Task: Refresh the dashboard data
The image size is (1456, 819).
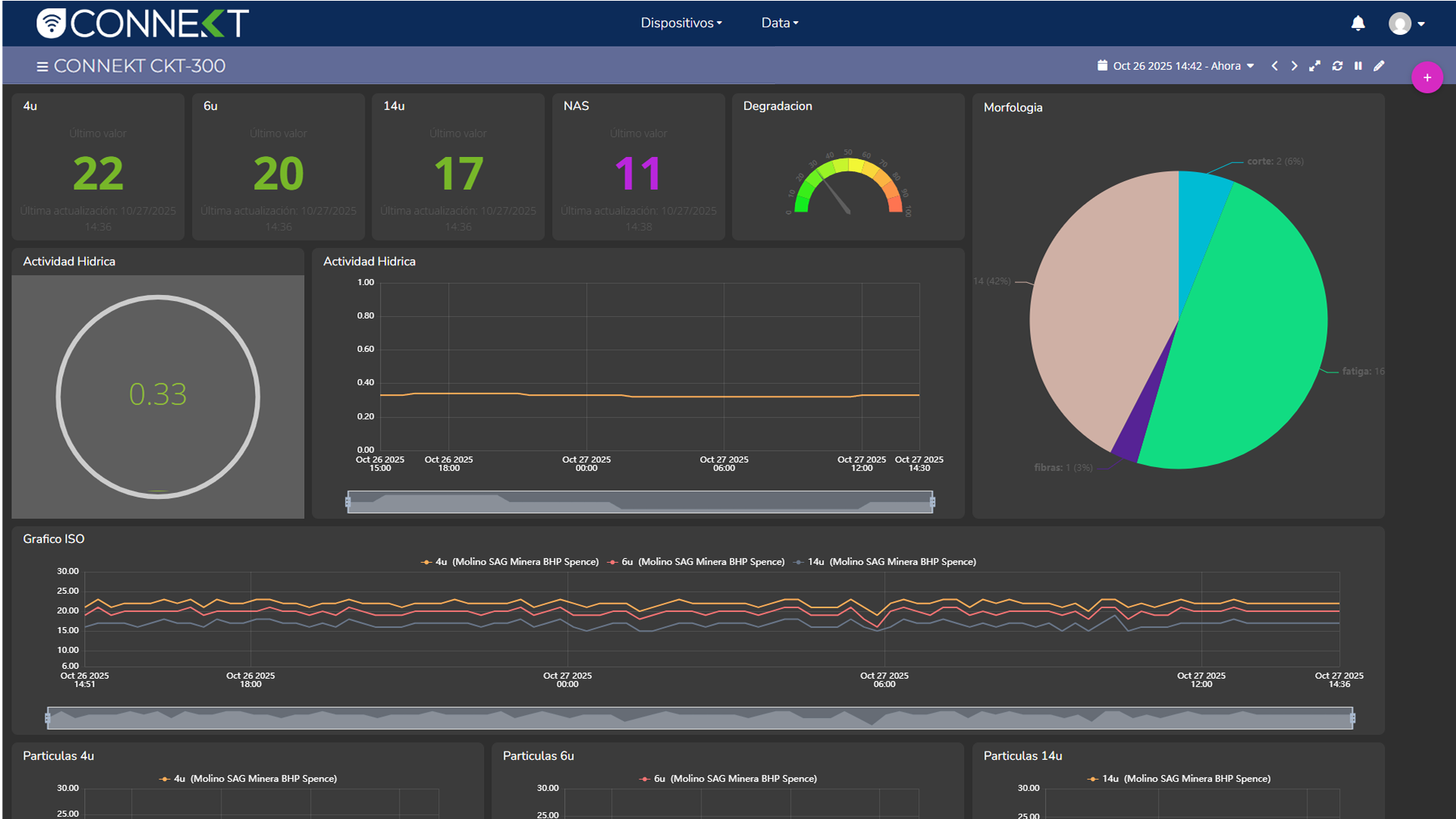Action: pyautogui.click(x=1337, y=66)
